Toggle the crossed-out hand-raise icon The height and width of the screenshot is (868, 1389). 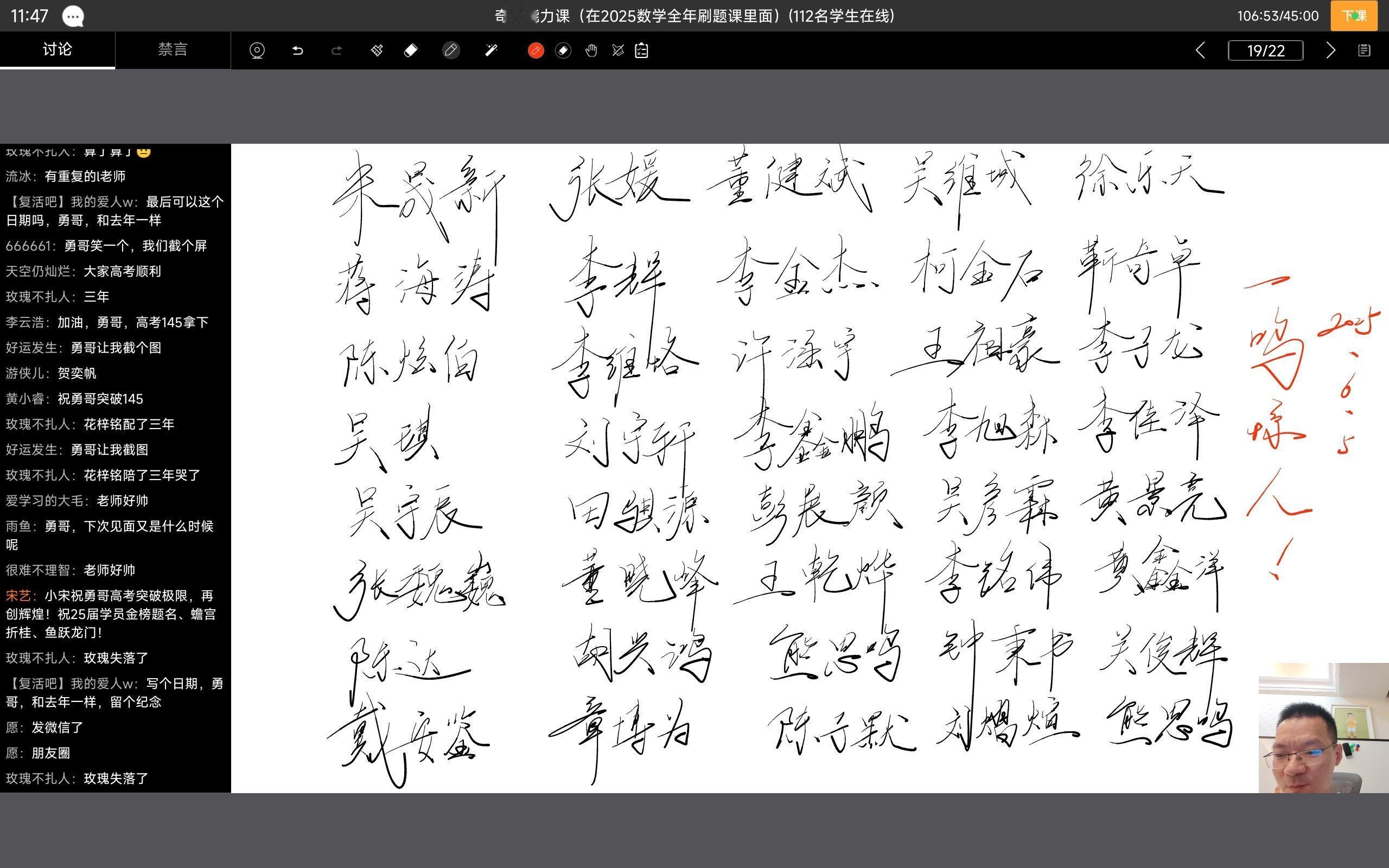(618, 50)
